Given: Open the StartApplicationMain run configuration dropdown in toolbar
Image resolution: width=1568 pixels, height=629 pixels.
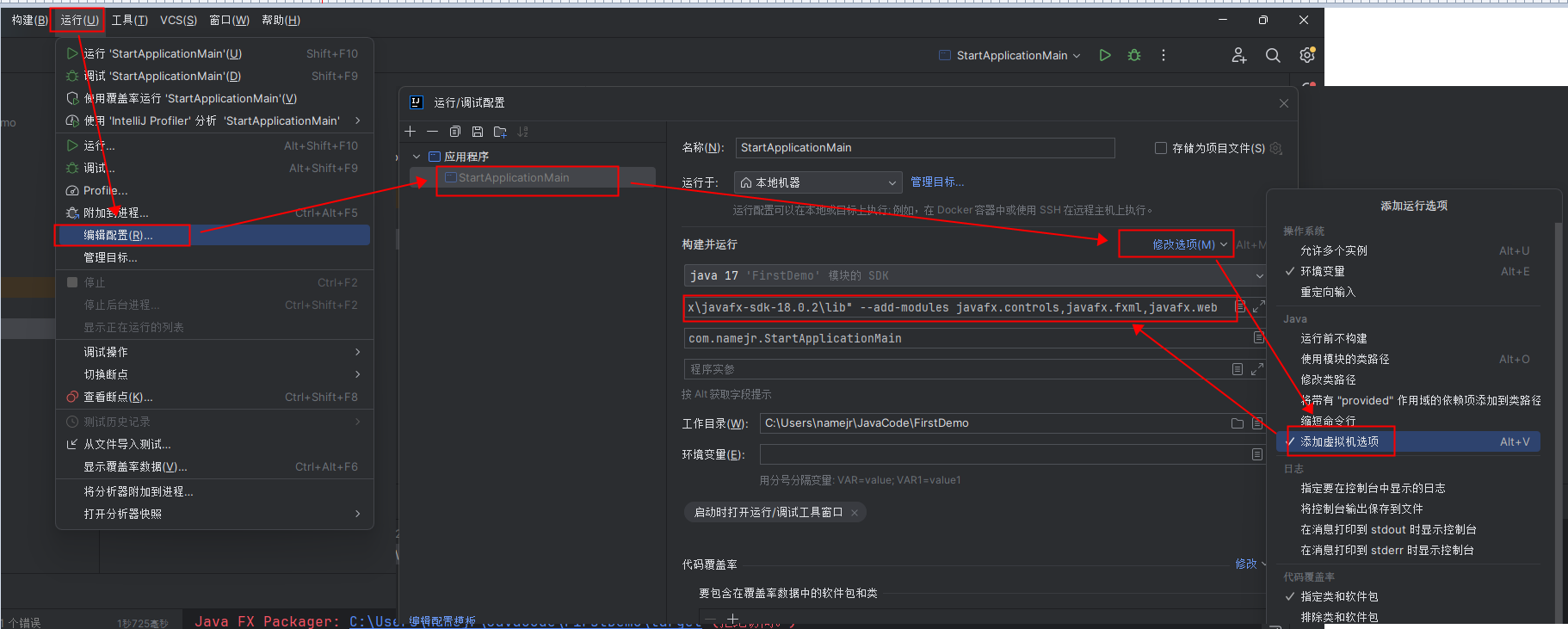Looking at the screenshot, I should pyautogui.click(x=1009, y=55).
